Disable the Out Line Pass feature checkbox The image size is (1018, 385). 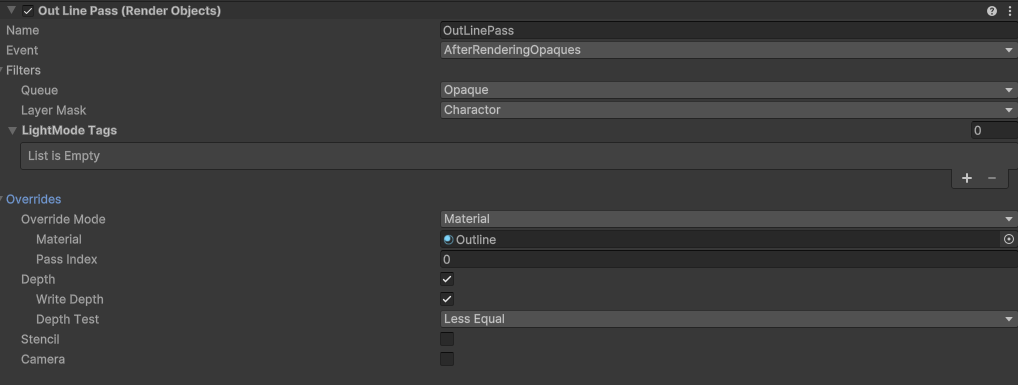click(x=28, y=11)
